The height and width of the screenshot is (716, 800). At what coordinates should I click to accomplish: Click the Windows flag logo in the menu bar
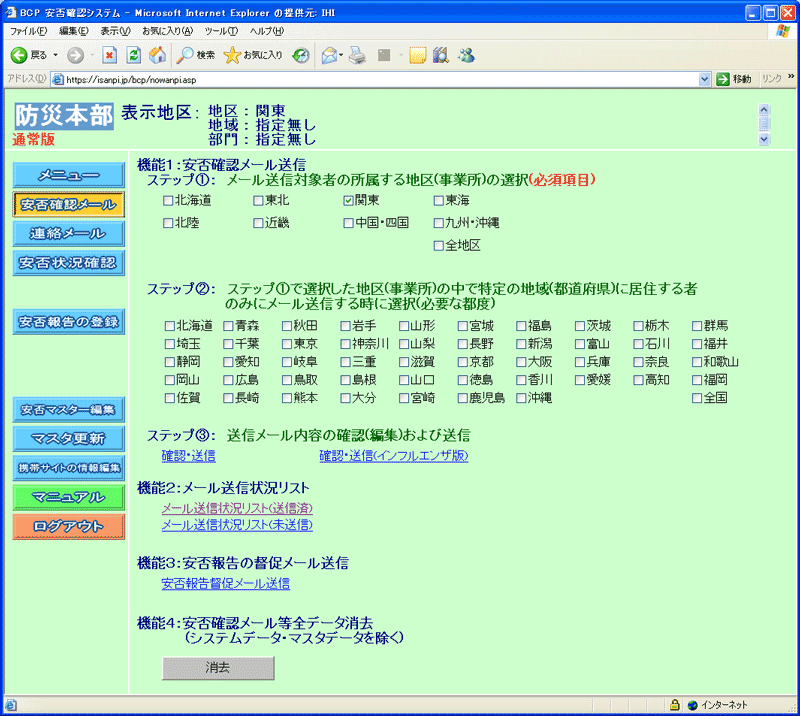(x=783, y=32)
